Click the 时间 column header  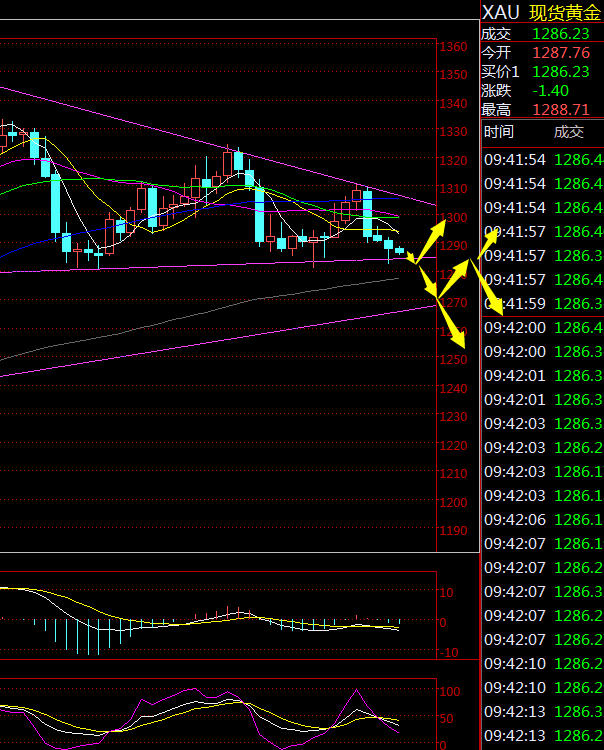point(499,132)
